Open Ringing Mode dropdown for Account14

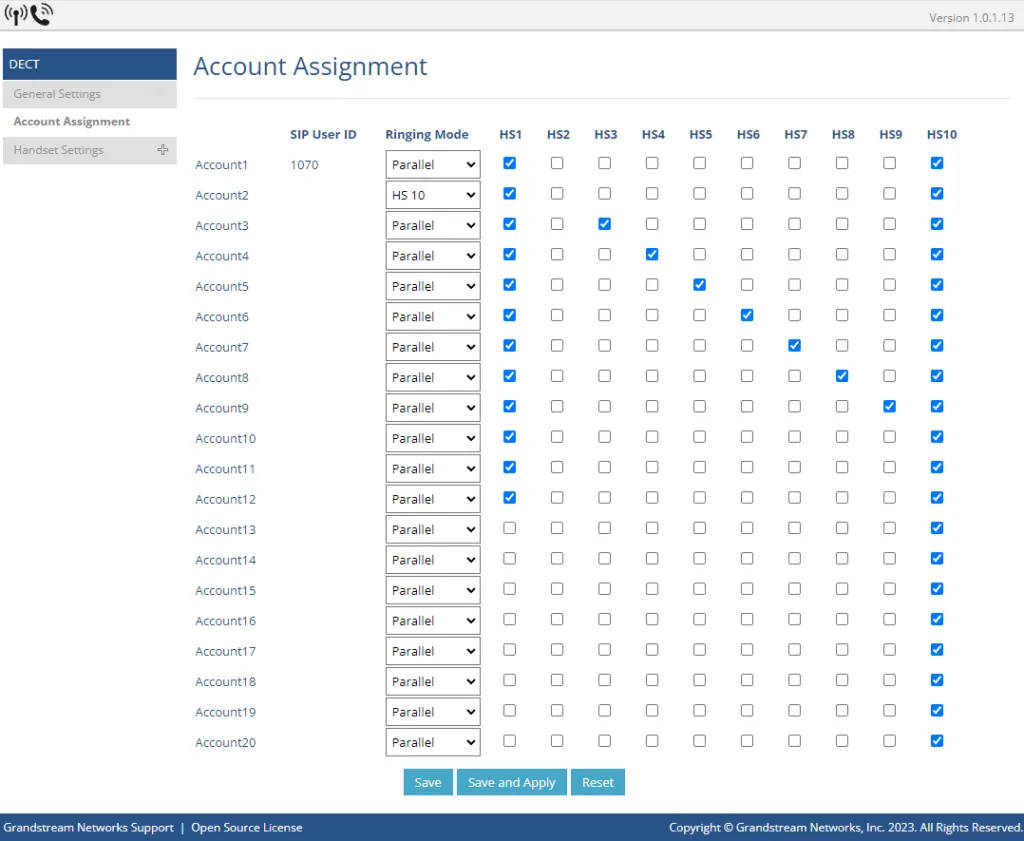coord(433,560)
